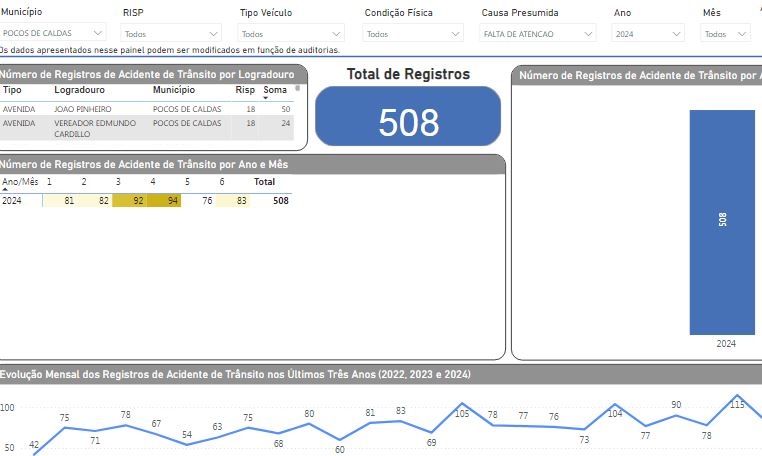The height and width of the screenshot is (456, 762).
Task: Click the Ano/Mês ascending sort arrow
Action: tap(4, 190)
